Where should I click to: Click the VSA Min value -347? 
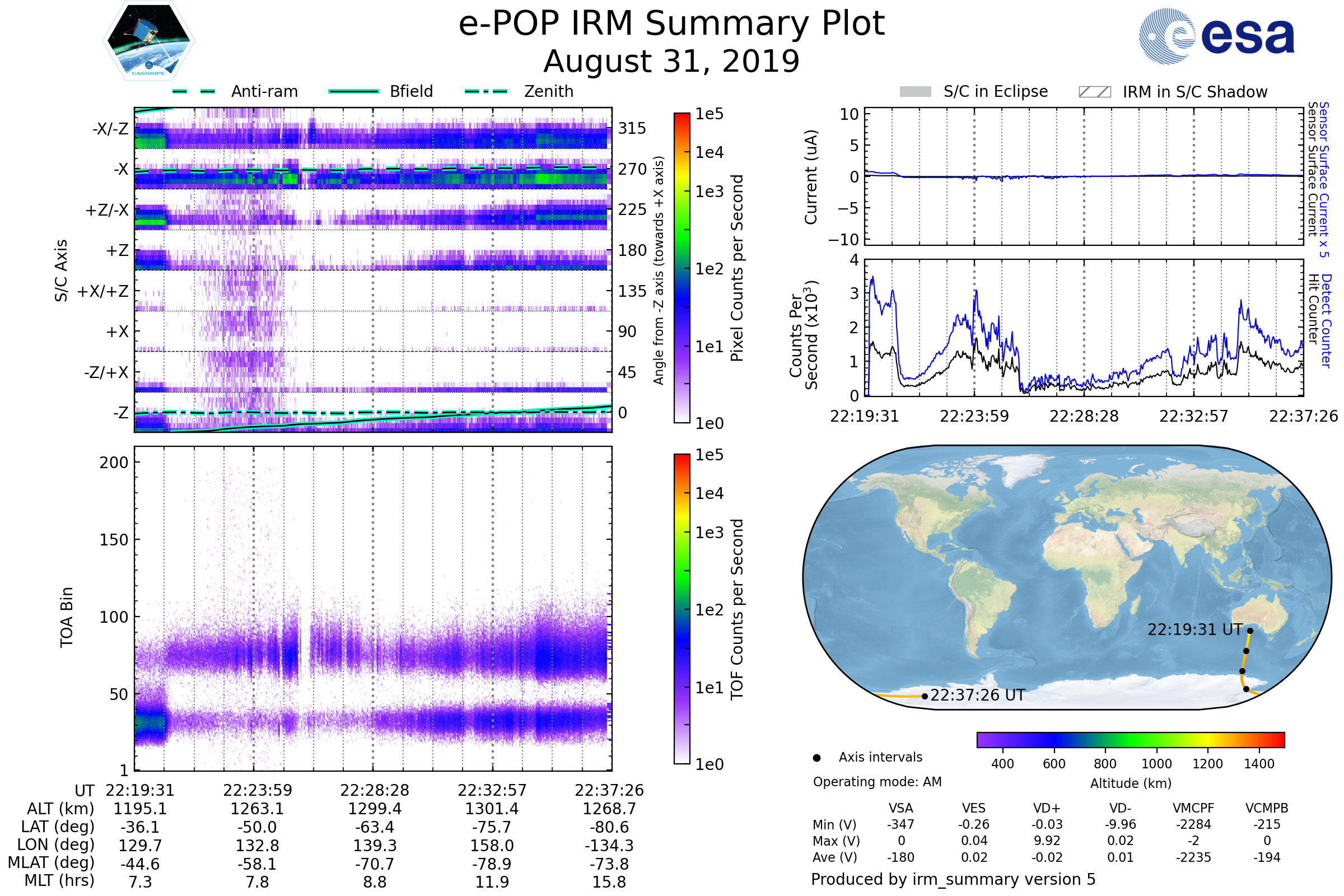pyautogui.click(x=900, y=824)
